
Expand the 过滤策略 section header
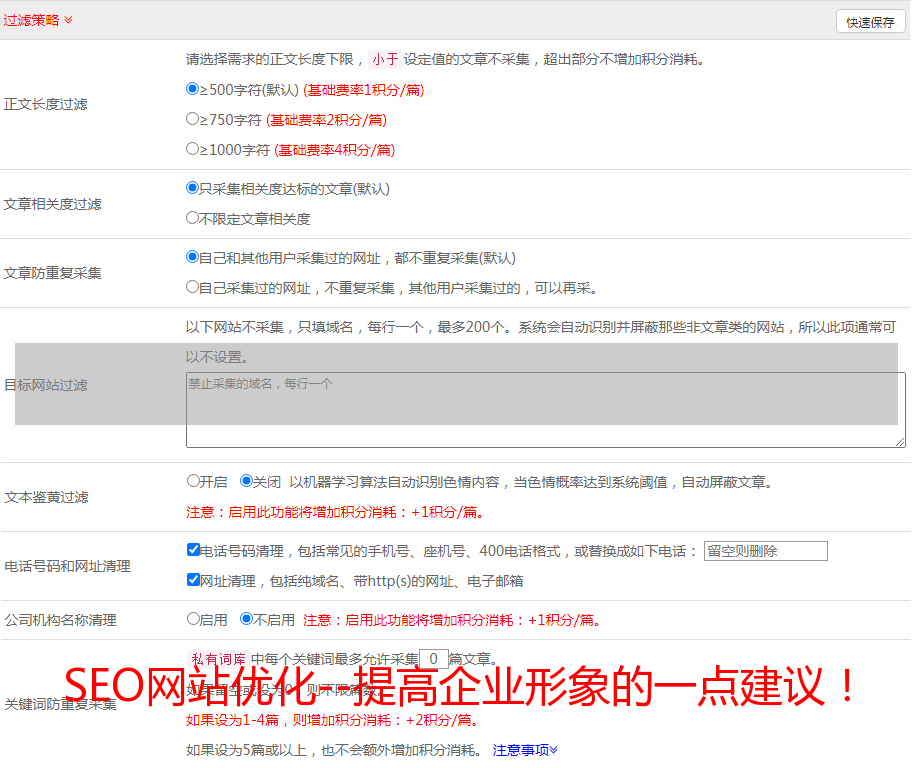pyautogui.click(x=38, y=20)
